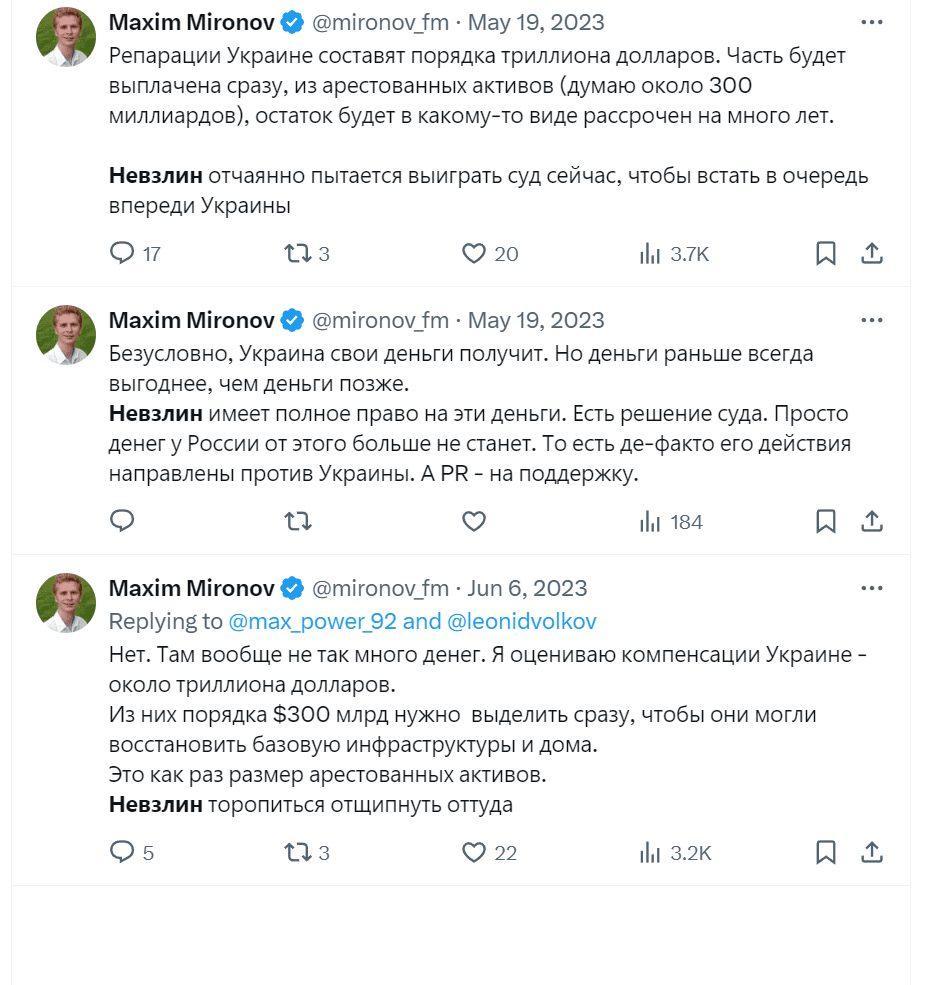The width and height of the screenshot is (931, 985).
Task: Click the verified badge next to Maxim Mironov
Action: click(290, 21)
